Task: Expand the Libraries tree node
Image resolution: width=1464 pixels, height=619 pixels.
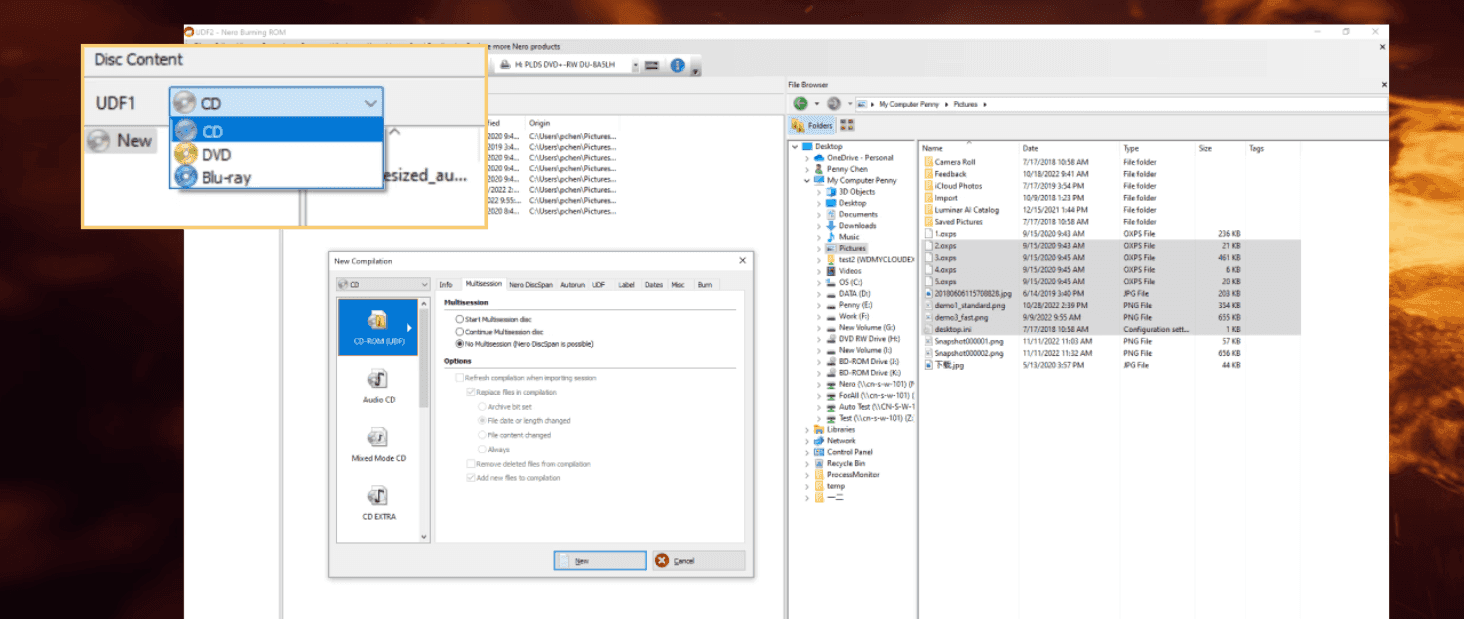Action: [x=807, y=430]
